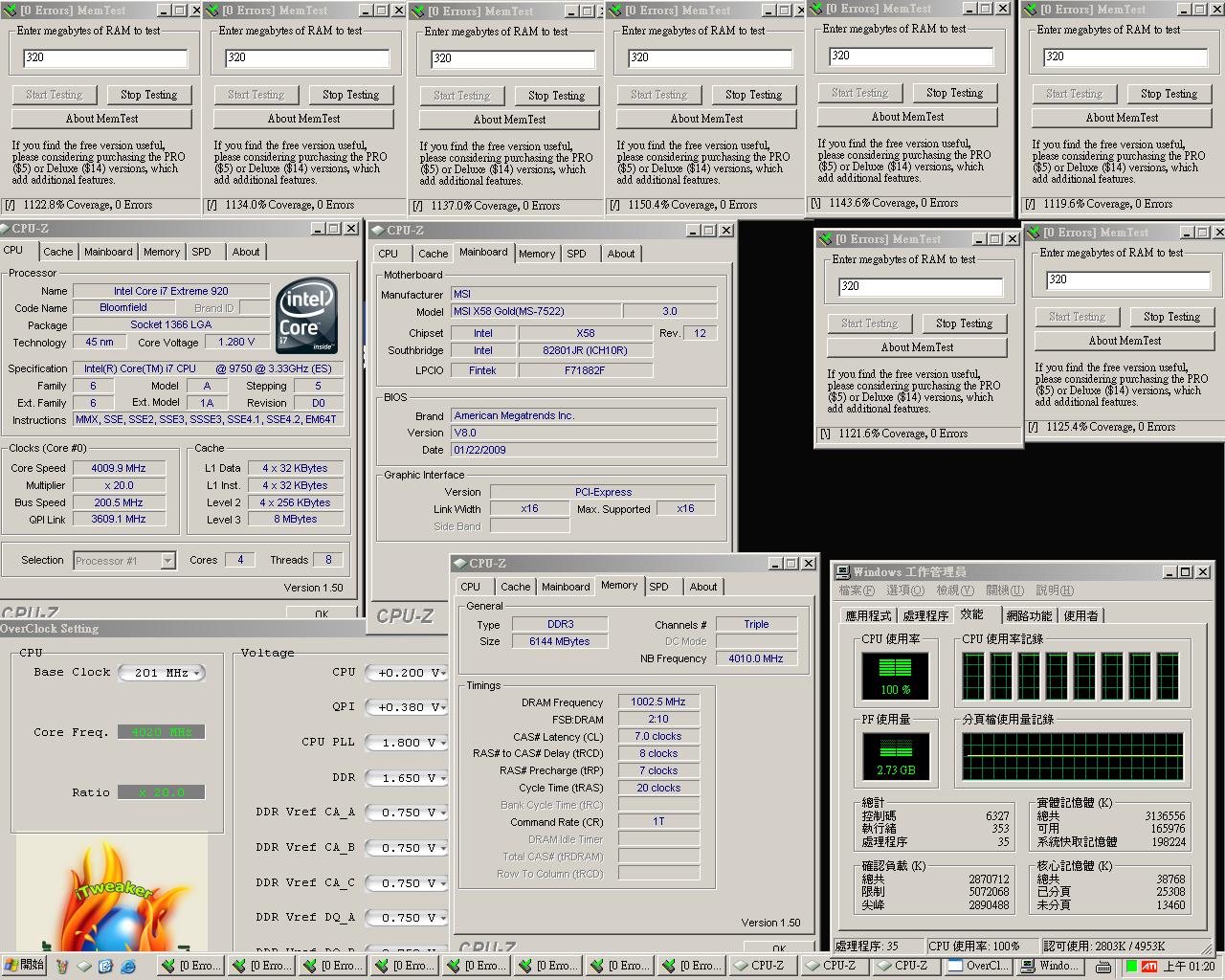Viewport: 1225px width, 980px height.
Task: Click the blue quick launch icon beside Internet Explorer
Action: pos(105,966)
